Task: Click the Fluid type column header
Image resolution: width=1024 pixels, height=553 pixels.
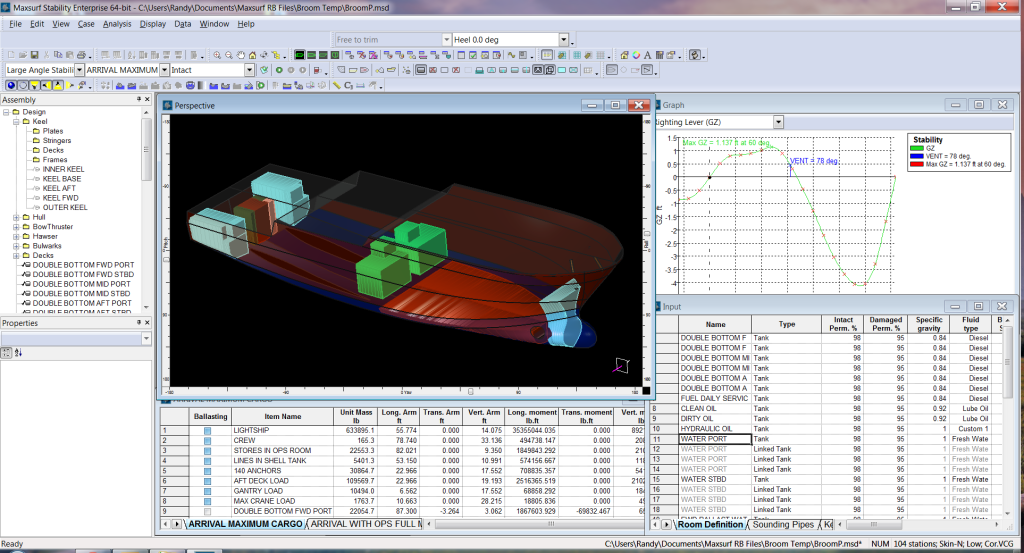Action: (x=970, y=324)
